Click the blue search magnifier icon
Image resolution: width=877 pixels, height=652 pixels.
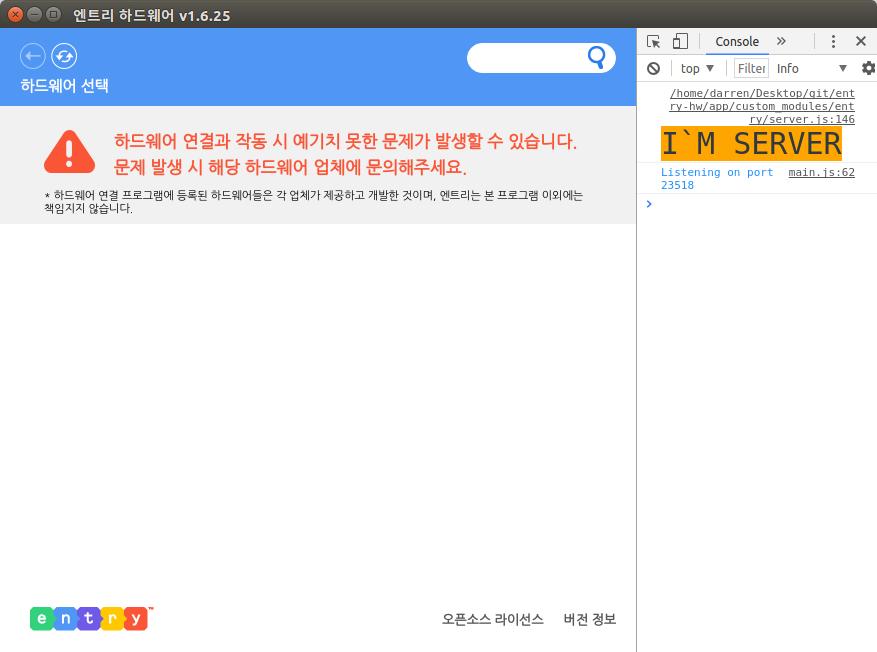click(597, 57)
